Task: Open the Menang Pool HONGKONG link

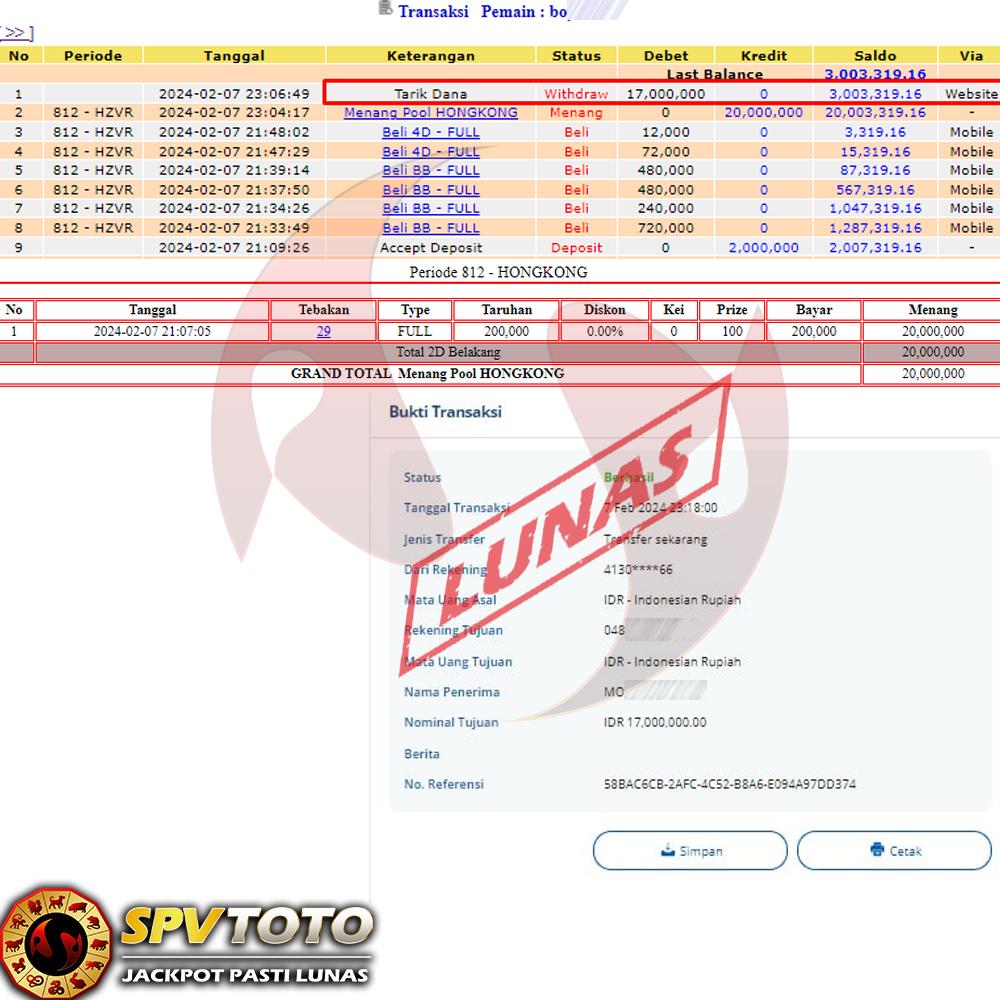Action: [431, 113]
